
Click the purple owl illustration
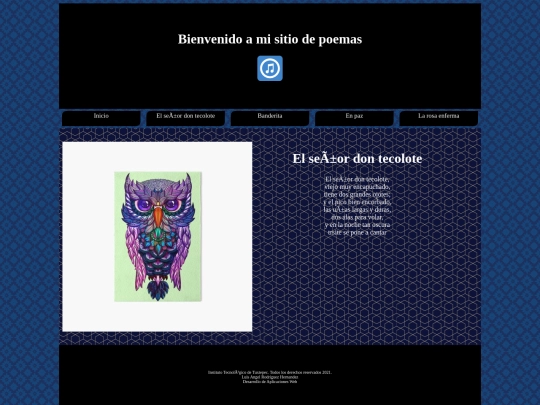(x=158, y=237)
